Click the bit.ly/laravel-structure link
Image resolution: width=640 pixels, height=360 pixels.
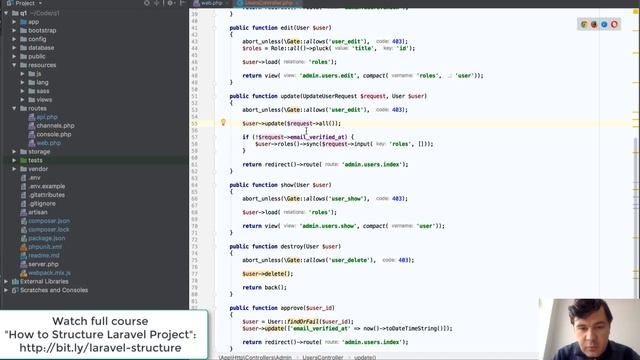(x=100, y=348)
